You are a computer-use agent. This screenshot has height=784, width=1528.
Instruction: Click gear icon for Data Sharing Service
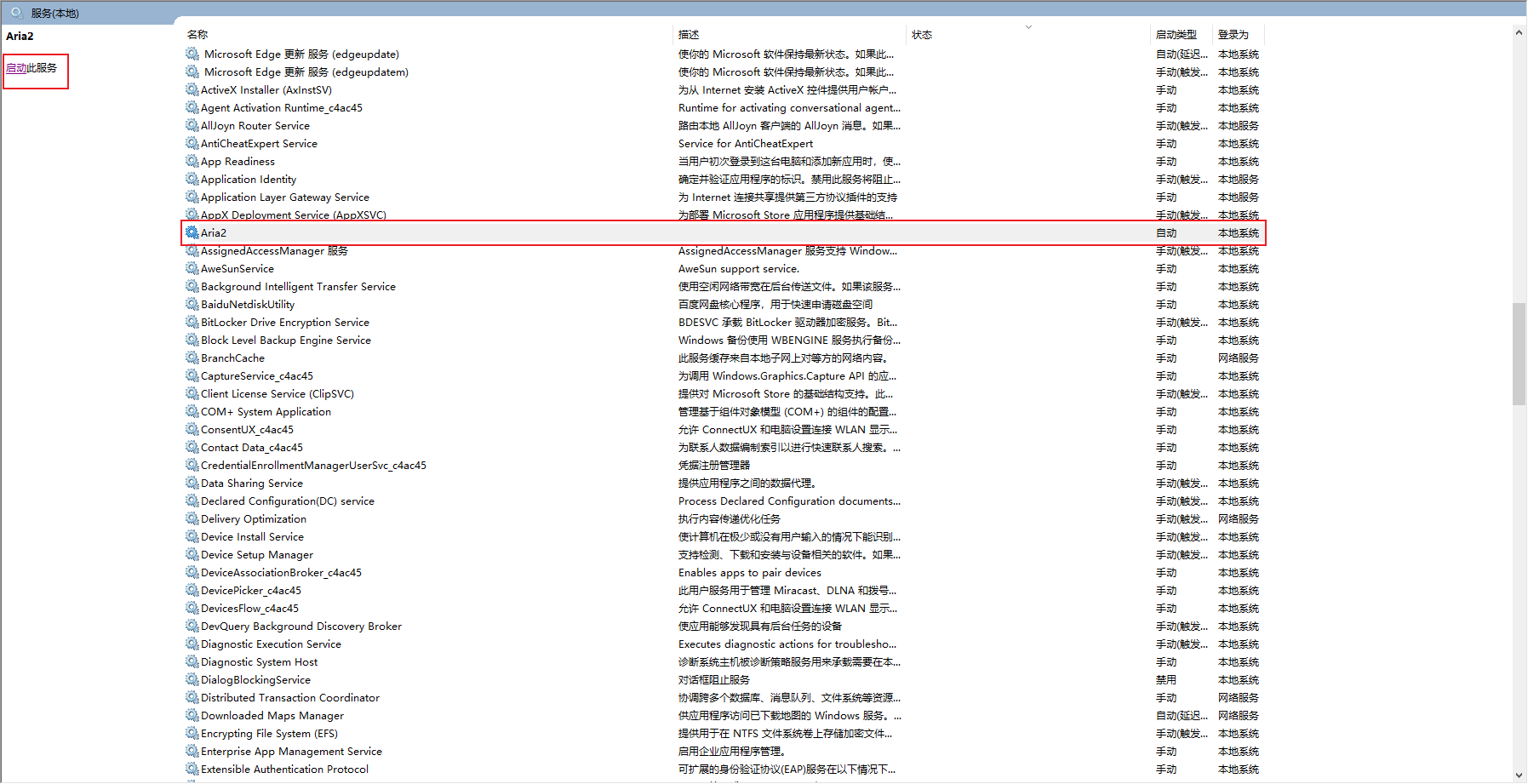[192, 483]
